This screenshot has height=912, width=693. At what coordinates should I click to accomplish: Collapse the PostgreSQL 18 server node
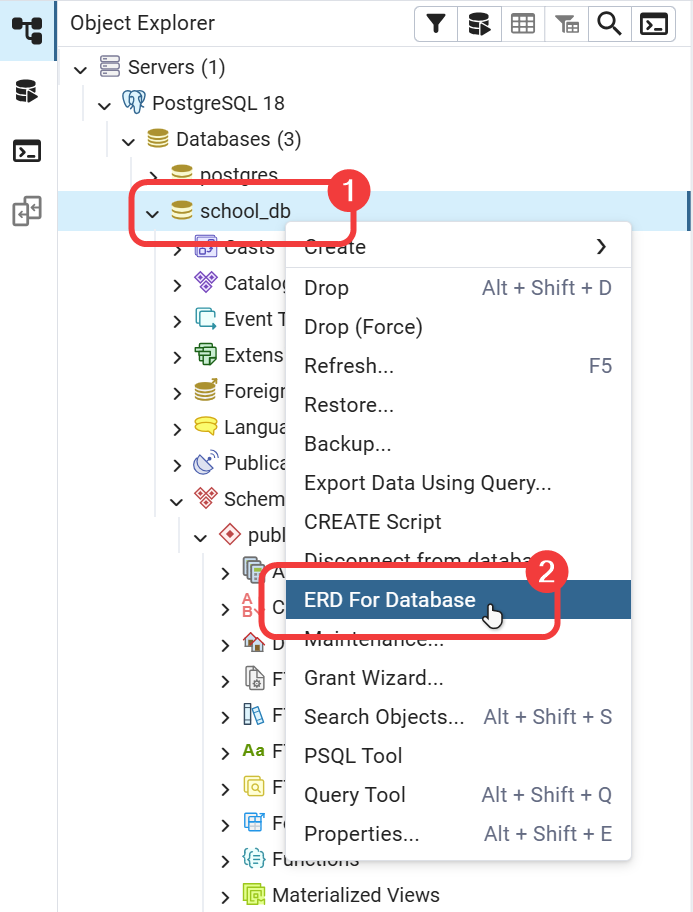point(105,104)
